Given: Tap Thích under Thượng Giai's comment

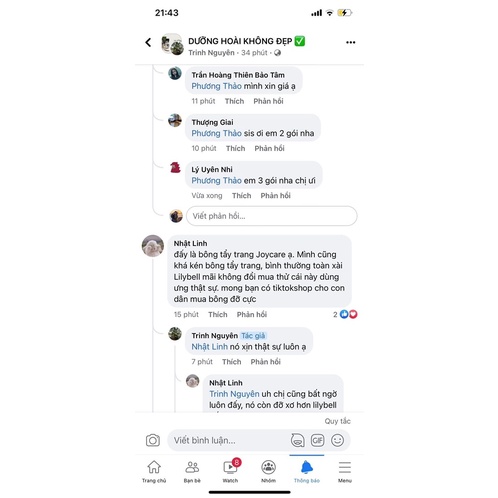Looking at the screenshot, I should [x=235, y=148].
